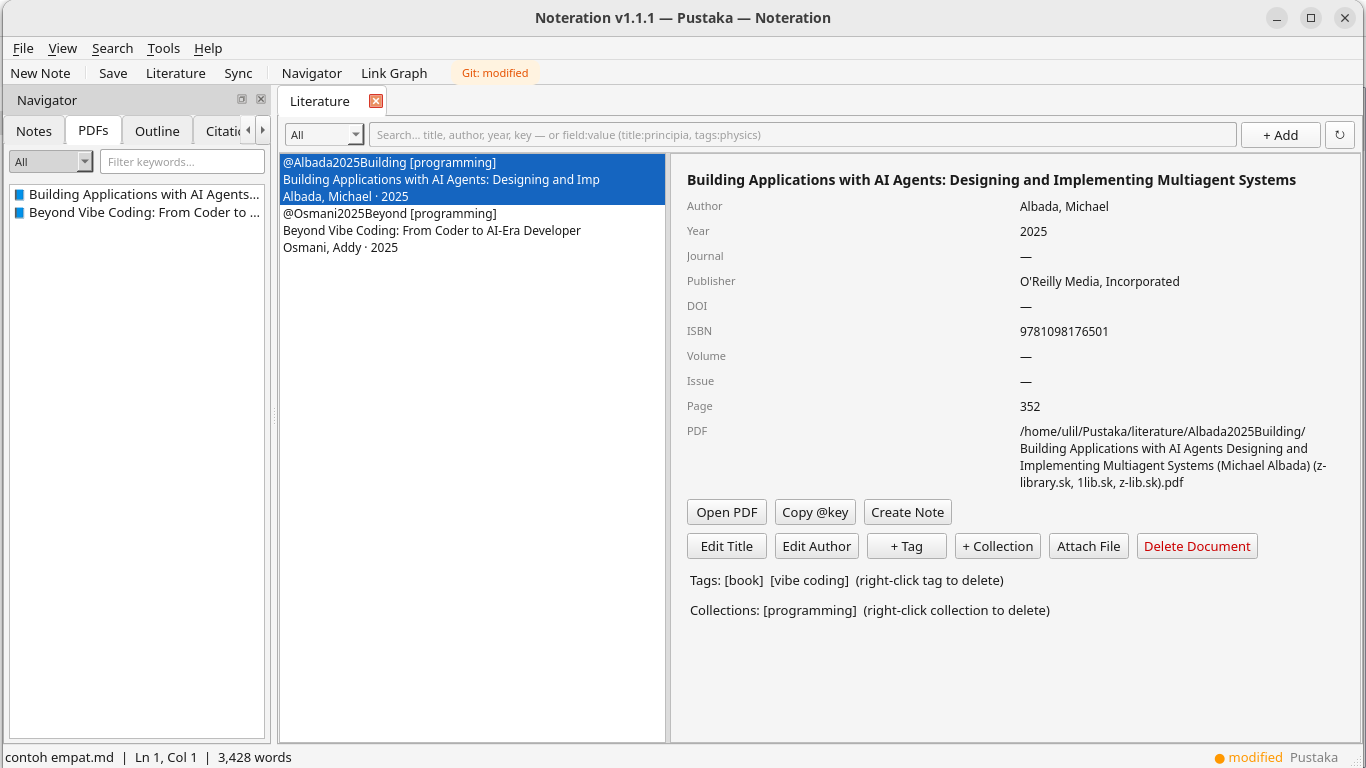
Task: Click Edit Title button
Action: click(x=727, y=546)
